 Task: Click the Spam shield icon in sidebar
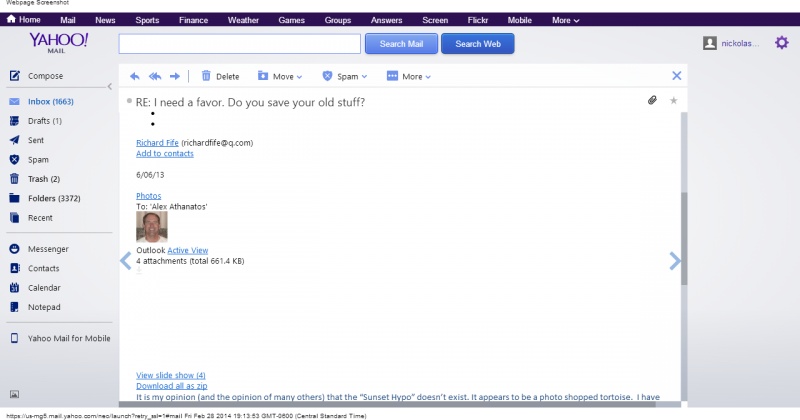click(x=14, y=160)
